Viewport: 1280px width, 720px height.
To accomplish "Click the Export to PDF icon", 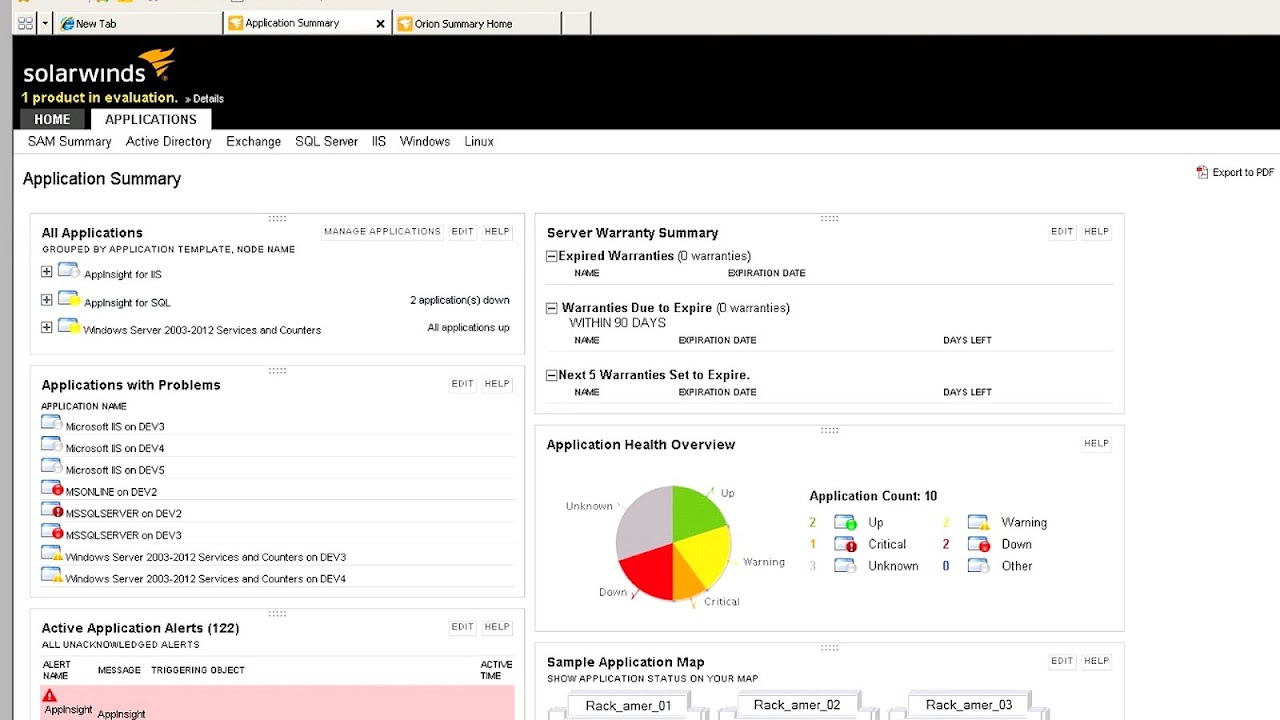I will click(x=1202, y=172).
